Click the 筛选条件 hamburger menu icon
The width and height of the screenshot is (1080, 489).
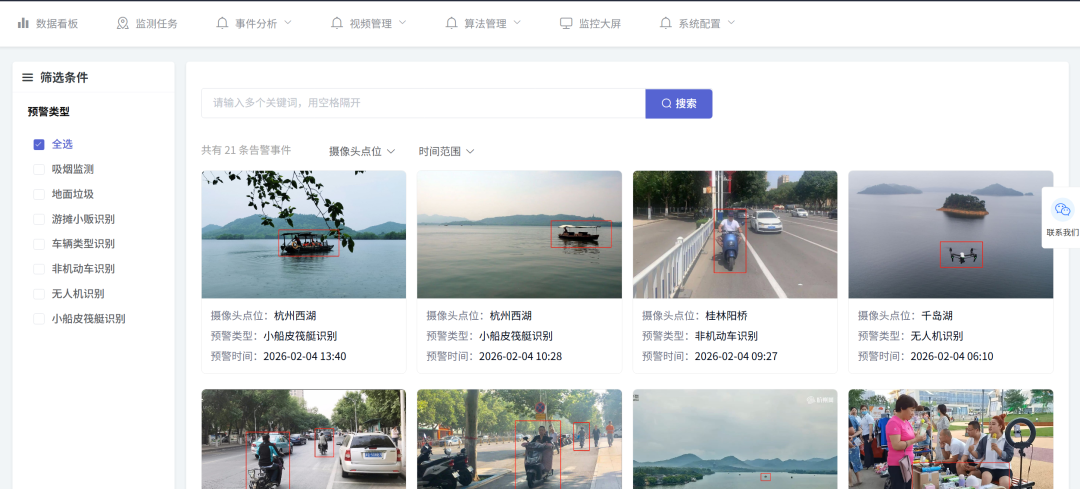[x=27, y=77]
